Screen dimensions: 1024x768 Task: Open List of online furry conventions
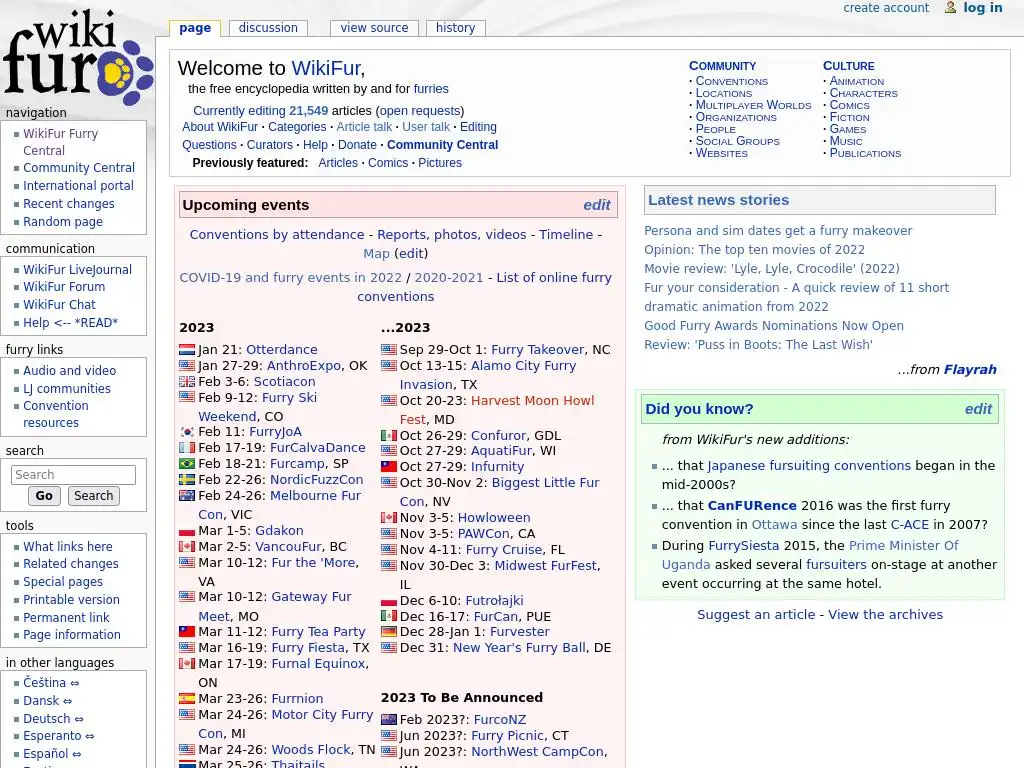coord(485,287)
